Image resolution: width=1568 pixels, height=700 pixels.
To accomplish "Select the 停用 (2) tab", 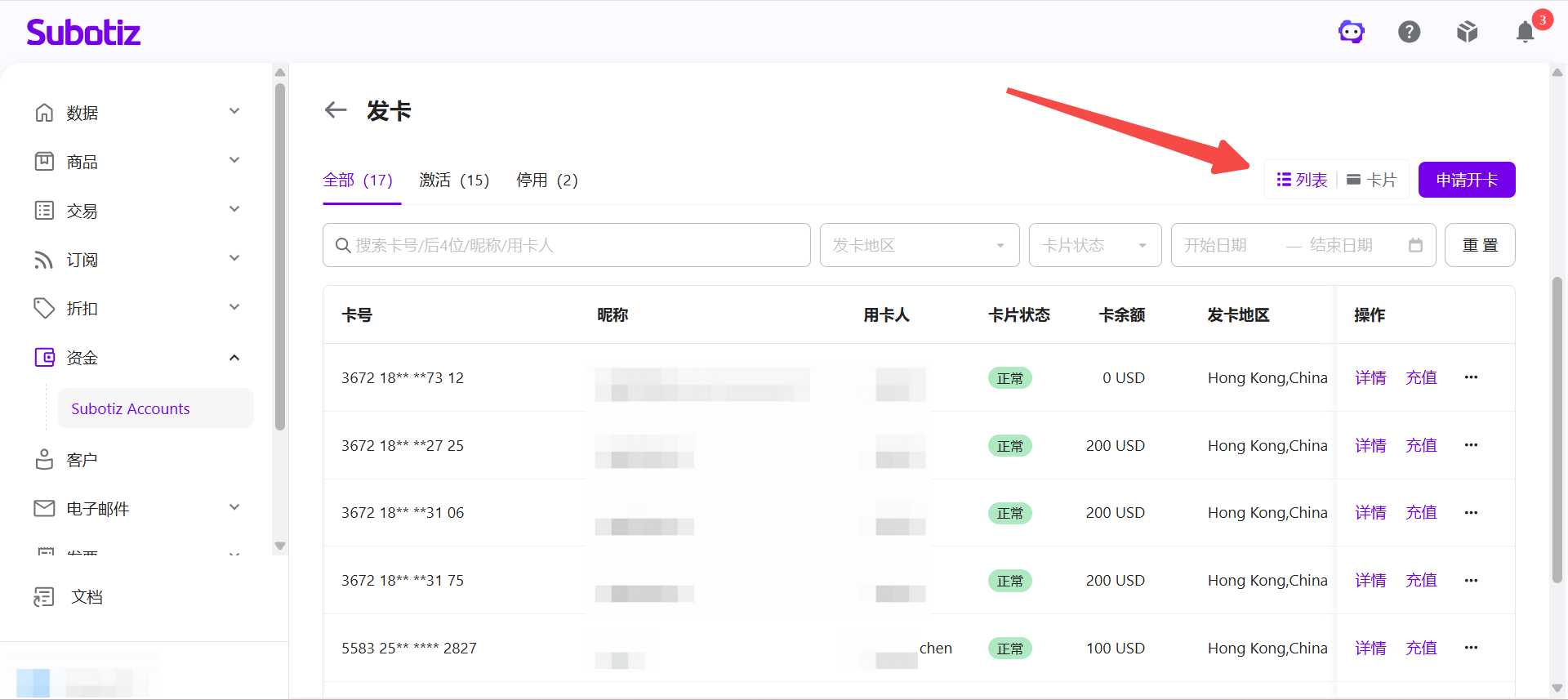I will pyautogui.click(x=547, y=180).
